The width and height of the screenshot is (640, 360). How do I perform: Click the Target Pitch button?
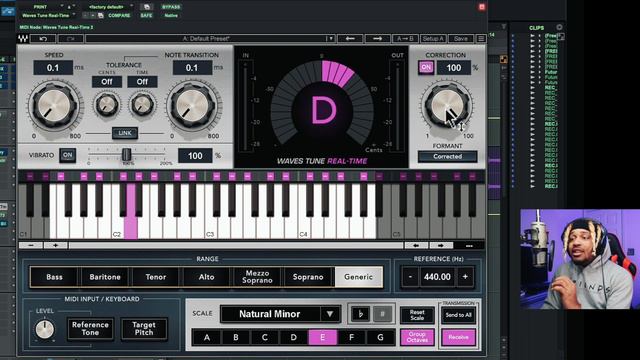(x=144, y=329)
